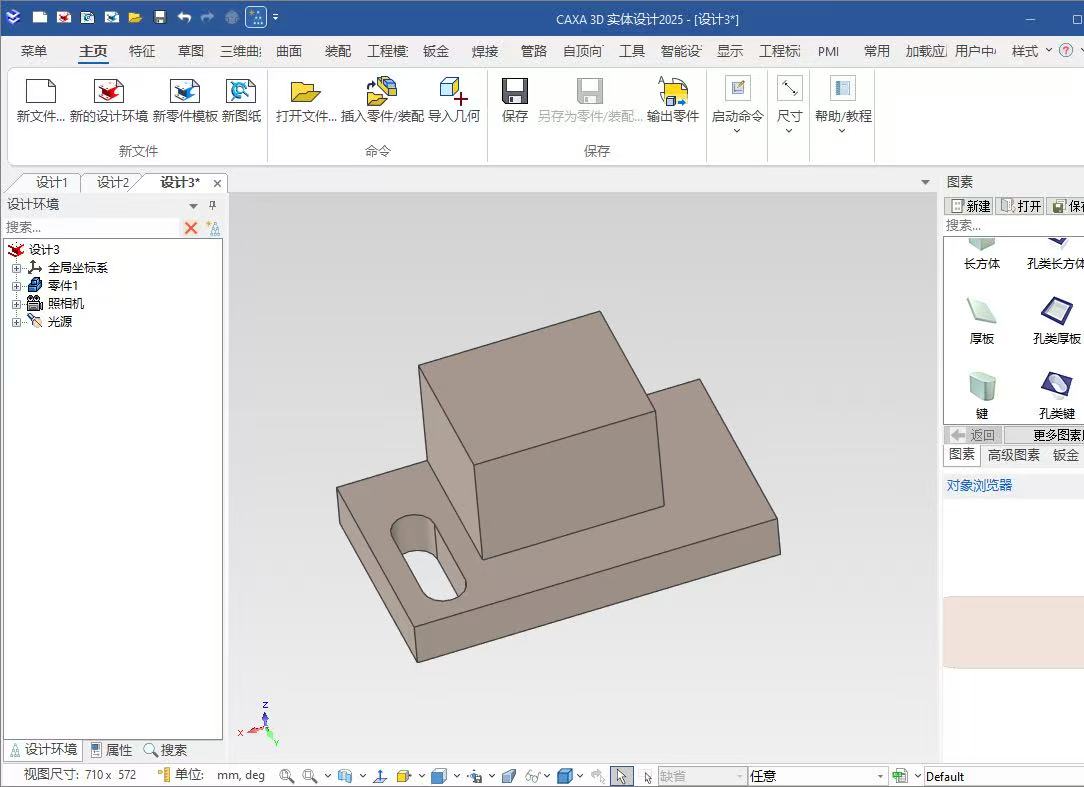1084x787 pixels.
Task: Switch to the 设计1 document tab
Action: coord(52,183)
